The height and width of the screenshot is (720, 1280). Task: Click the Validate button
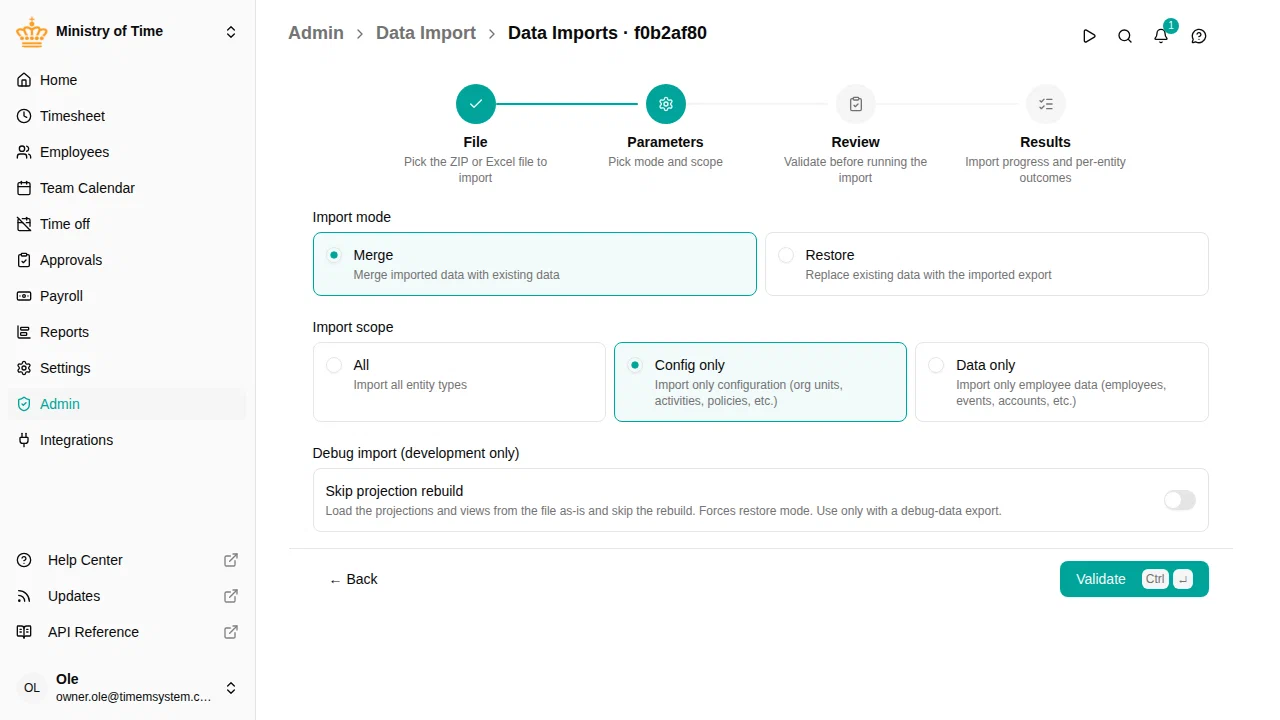point(1134,579)
